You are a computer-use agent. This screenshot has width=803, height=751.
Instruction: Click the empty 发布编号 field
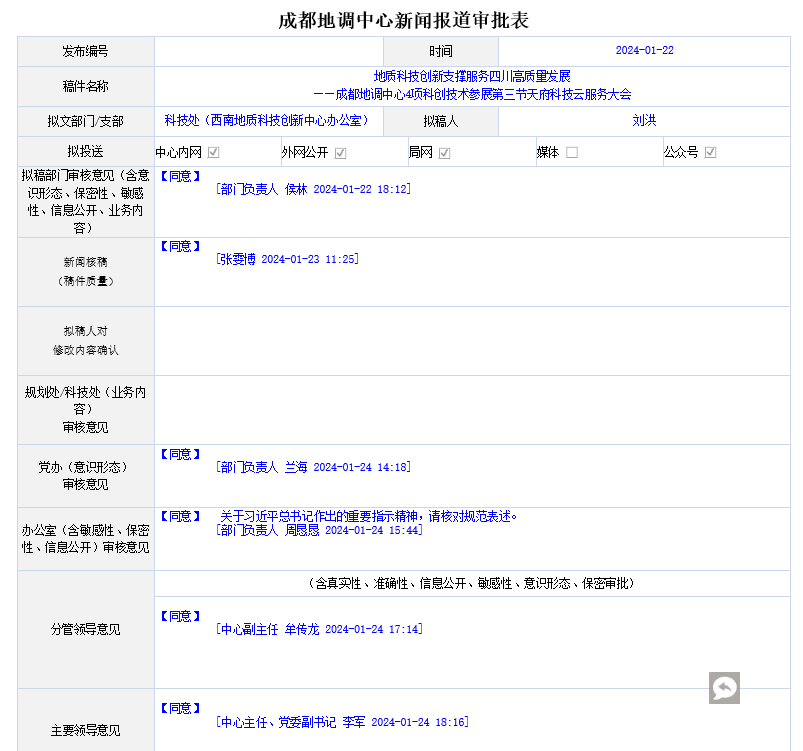tap(268, 51)
